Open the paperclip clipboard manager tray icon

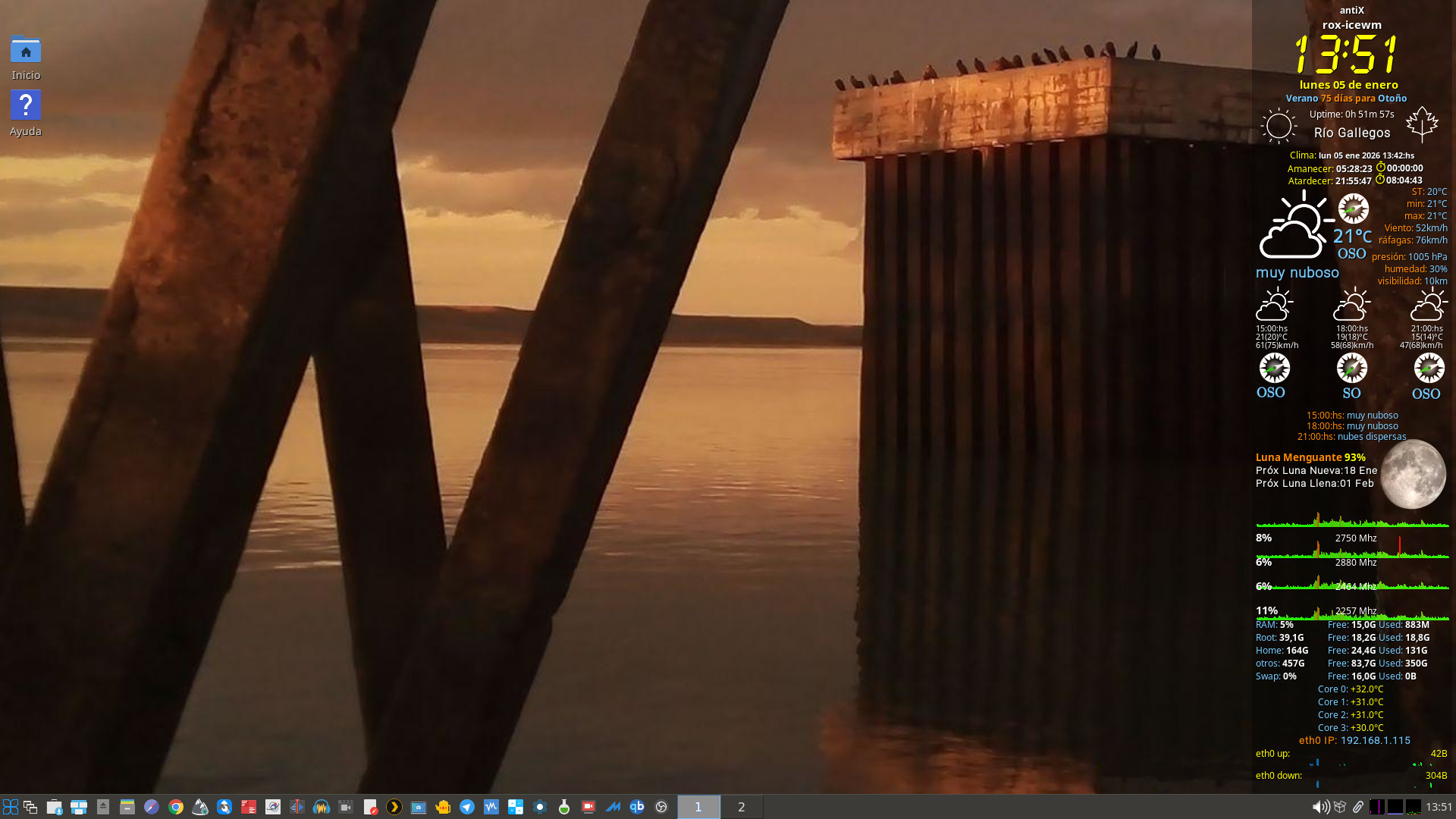1358,807
